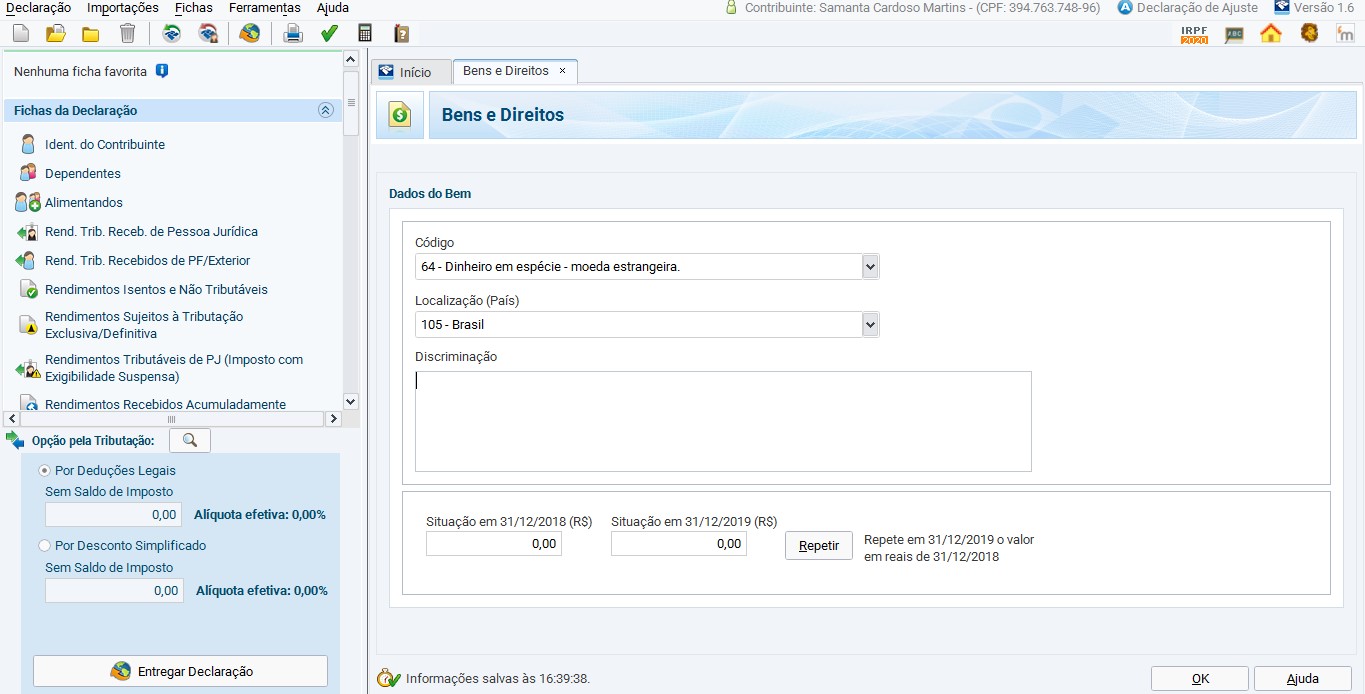Select Por Deduções Legais radio option
The height and width of the screenshot is (694, 1365).
tap(44, 470)
